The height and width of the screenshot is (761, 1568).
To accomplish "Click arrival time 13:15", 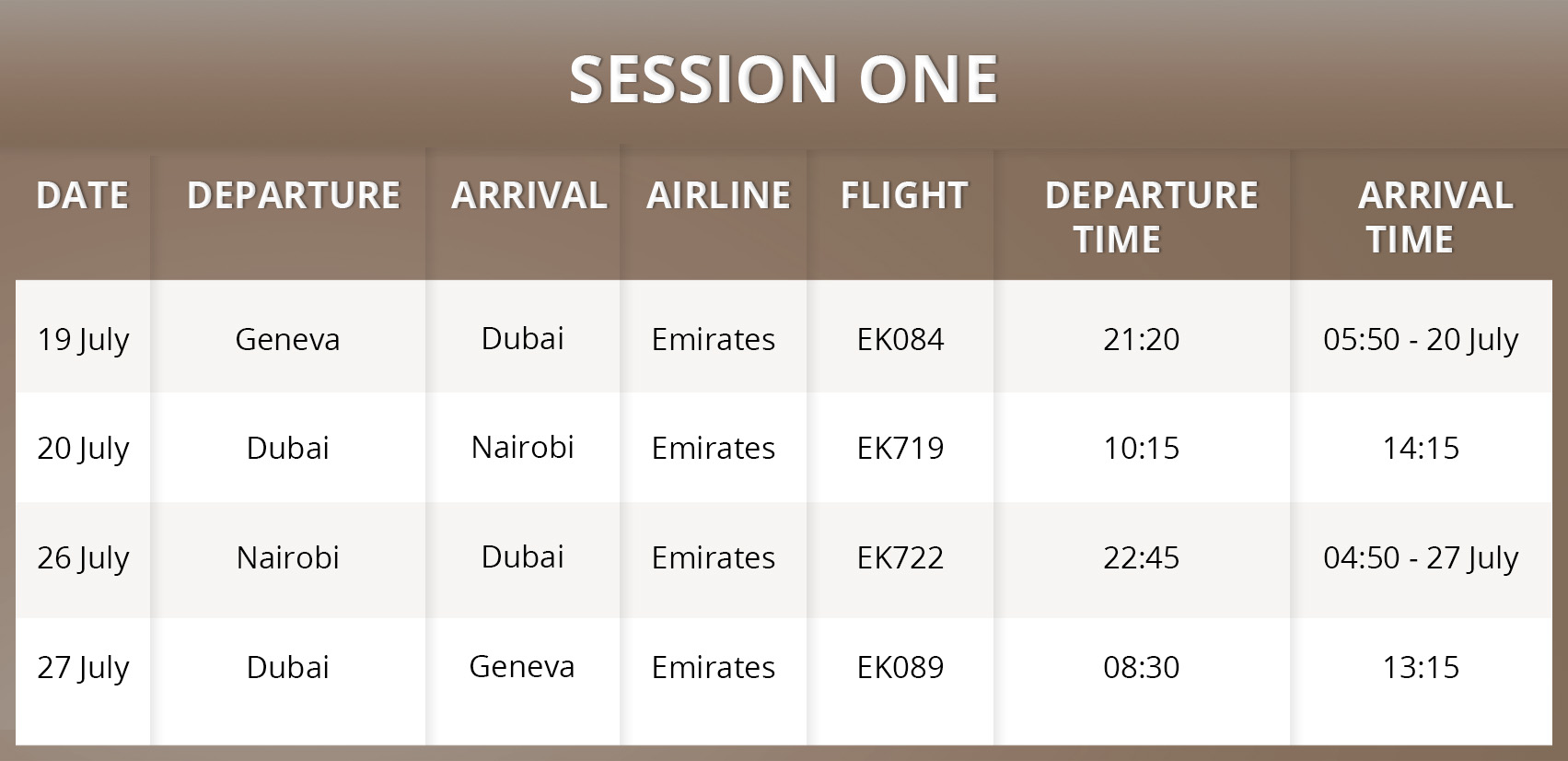I will pyautogui.click(x=1421, y=668).
